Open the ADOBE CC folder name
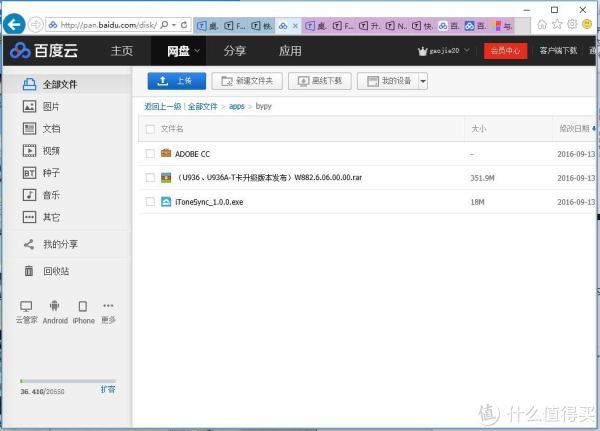Image resolution: width=600 pixels, height=431 pixels. click(x=192, y=154)
